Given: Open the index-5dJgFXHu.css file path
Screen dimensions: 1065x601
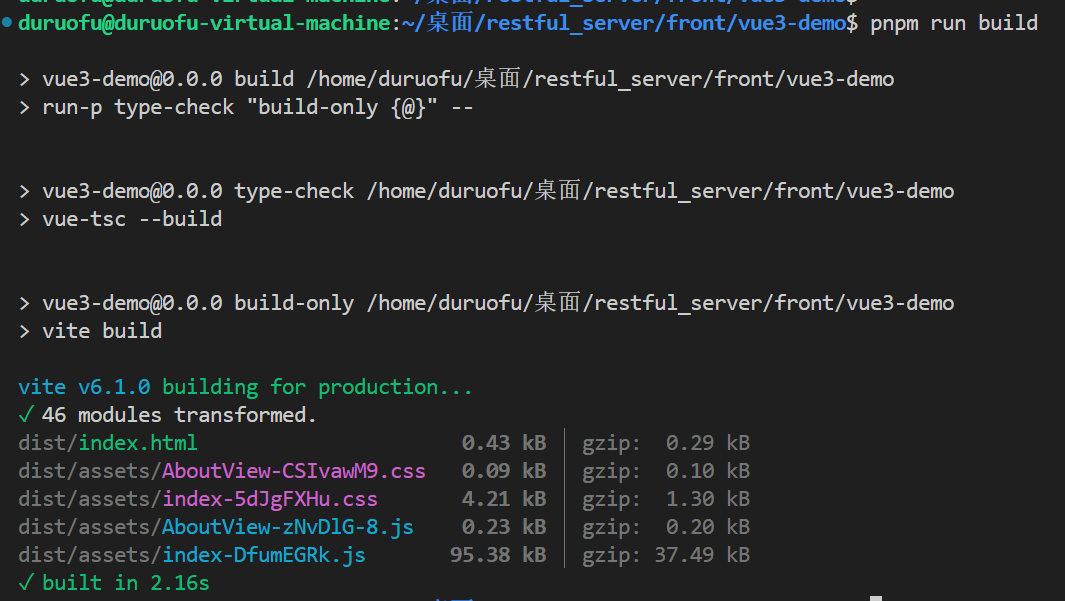Looking at the screenshot, I should [x=269, y=499].
